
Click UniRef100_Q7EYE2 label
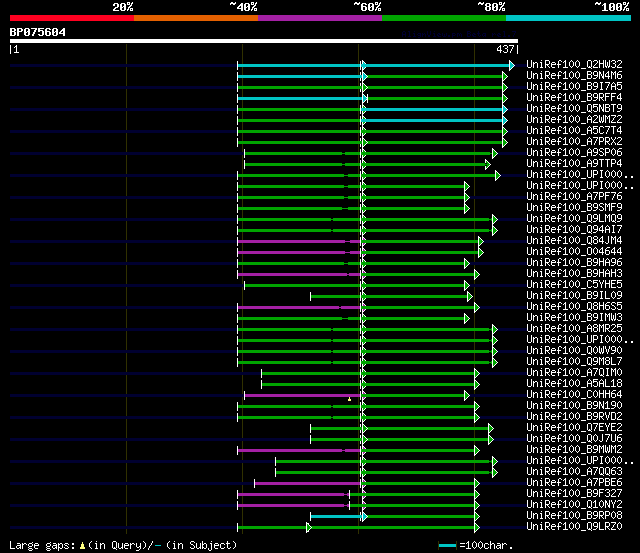pos(574,428)
